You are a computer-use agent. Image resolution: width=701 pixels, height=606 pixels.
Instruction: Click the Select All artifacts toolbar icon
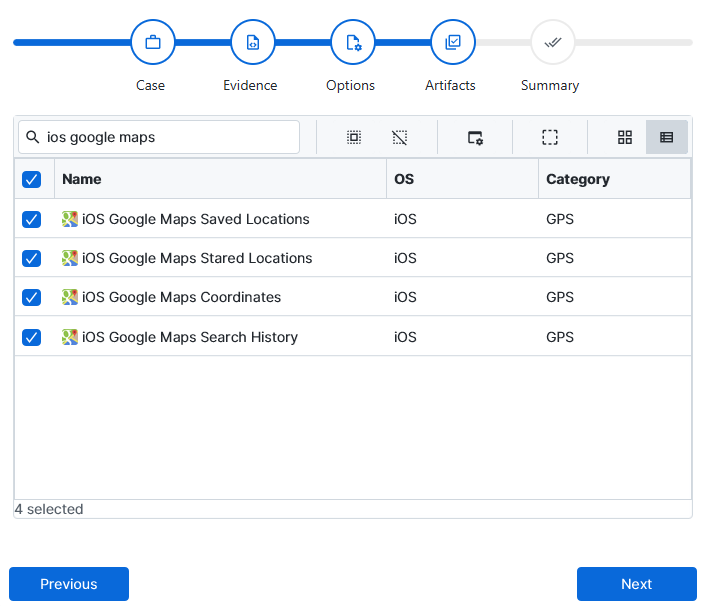tap(354, 137)
